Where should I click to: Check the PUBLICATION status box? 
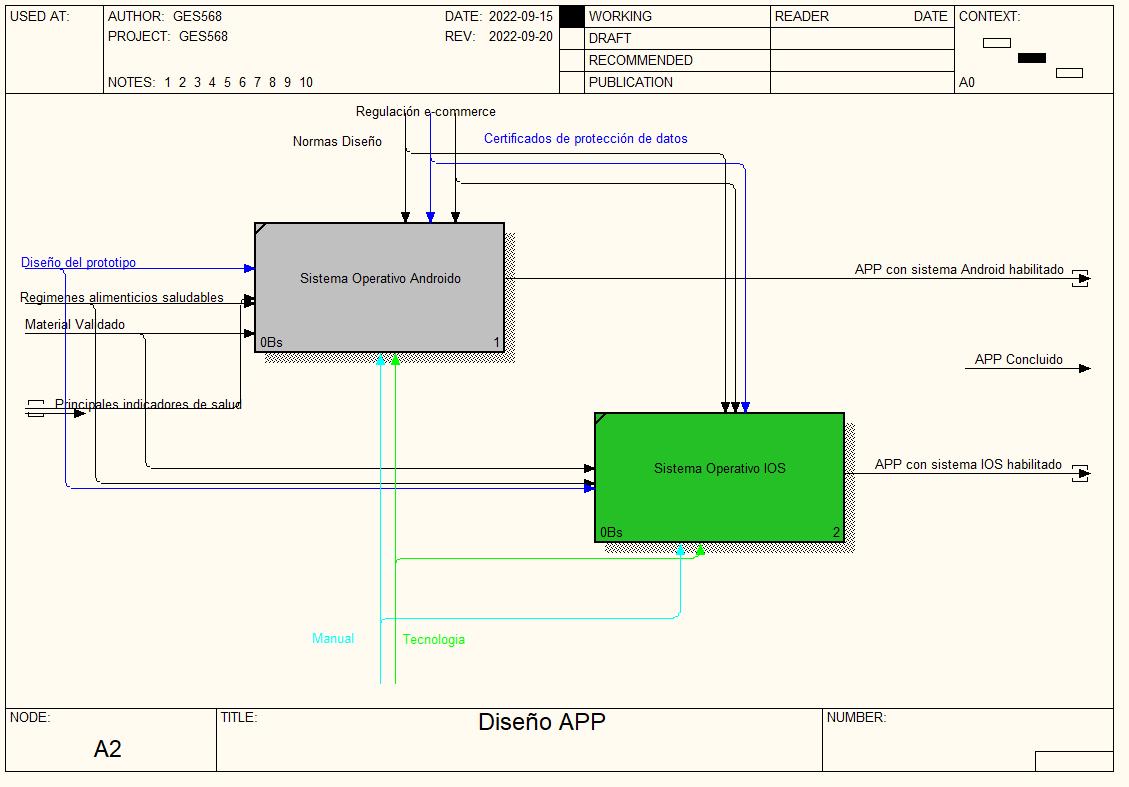pyautogui.click(x=571, y=82)
